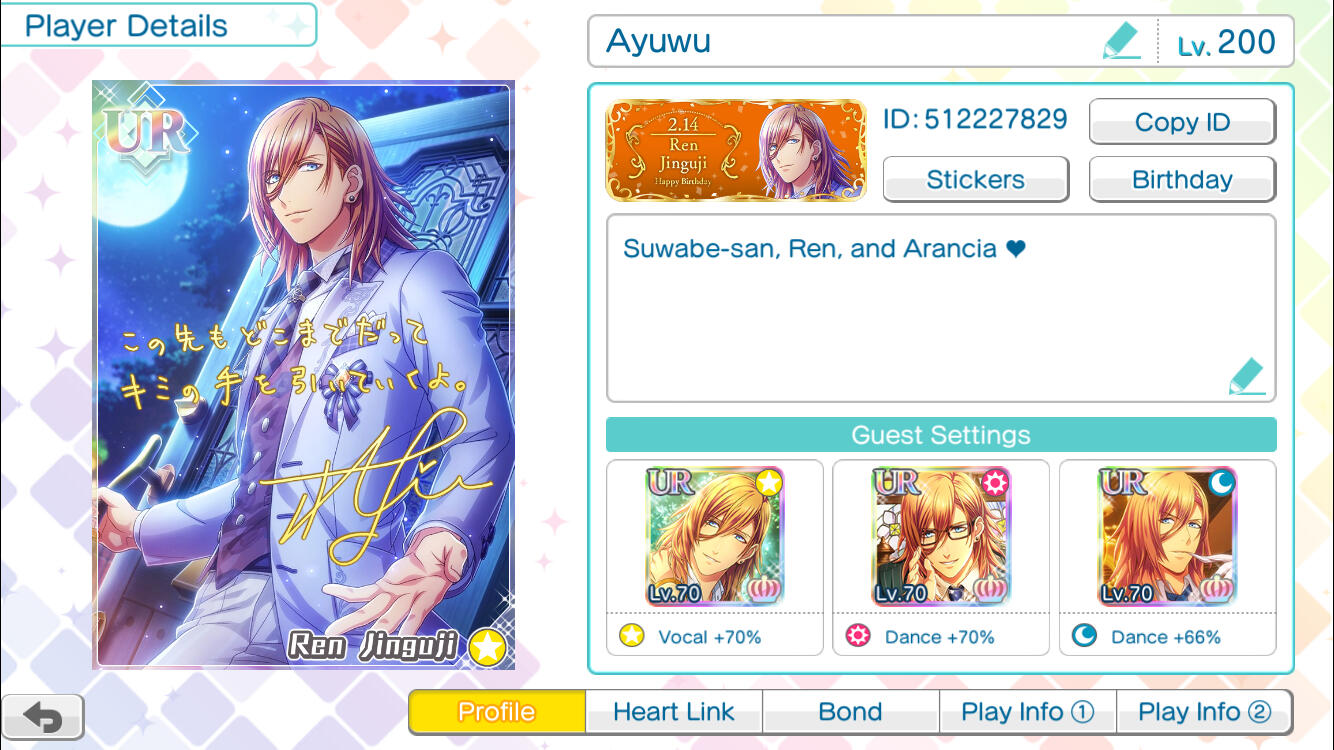Switch to the Heart Link tab

coord(674,712)
